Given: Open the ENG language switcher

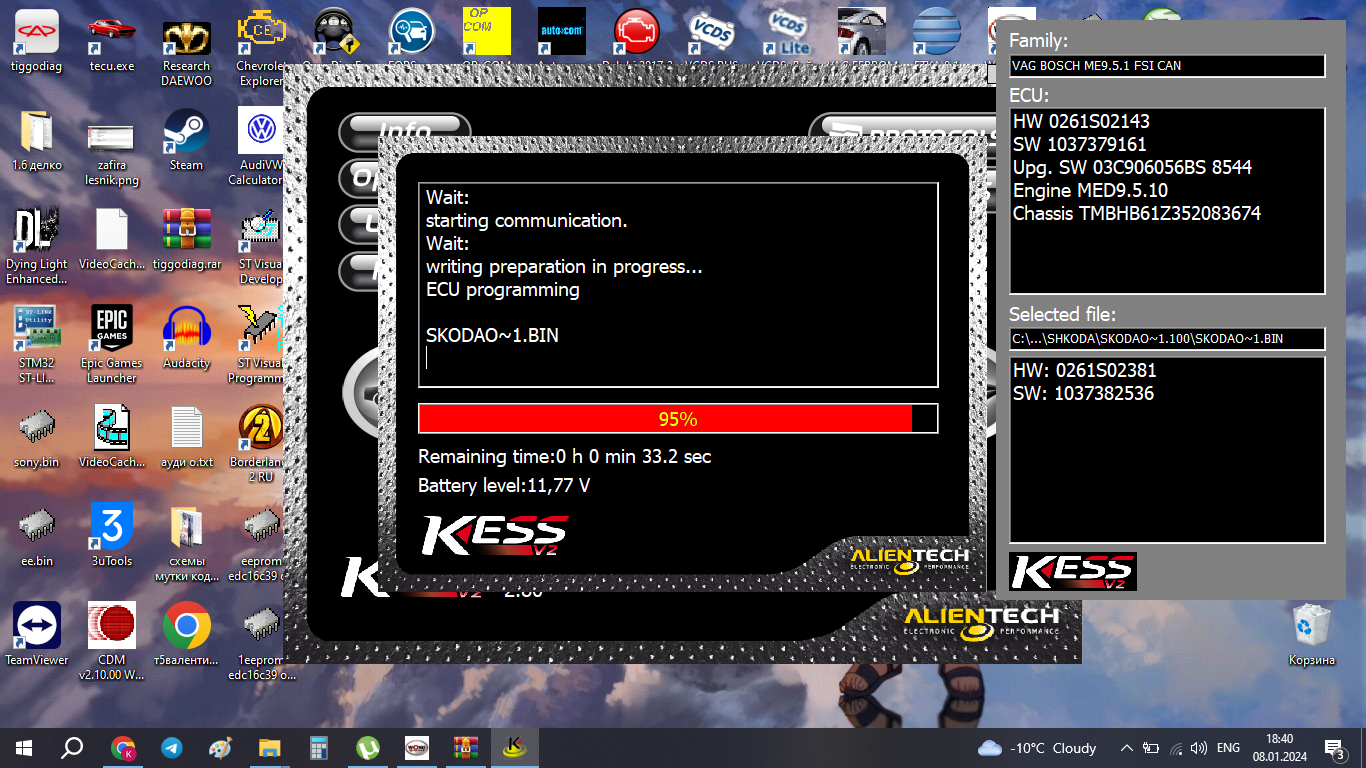Looking at the screenshot, I should [1228, 748].
